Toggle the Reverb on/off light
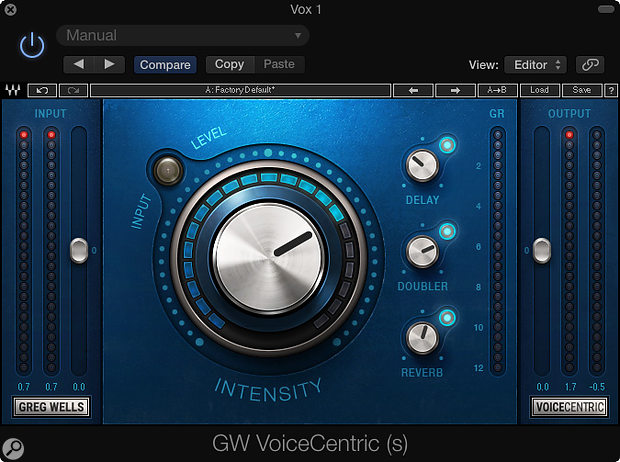This screenshot has height=462, width=620. click(447, 318)
